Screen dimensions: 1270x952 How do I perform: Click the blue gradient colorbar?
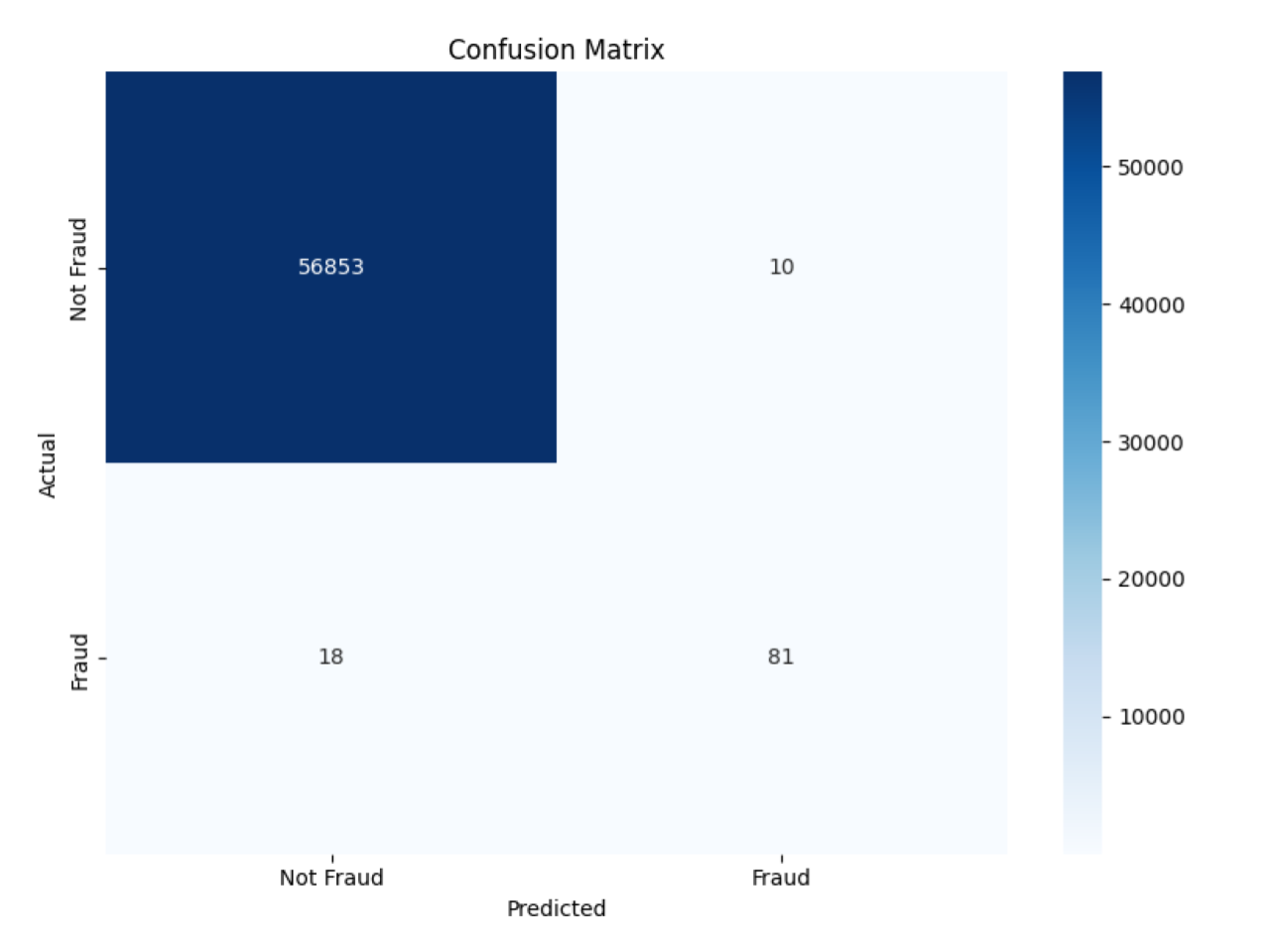pyautogui.click(x=1082, y=462)
